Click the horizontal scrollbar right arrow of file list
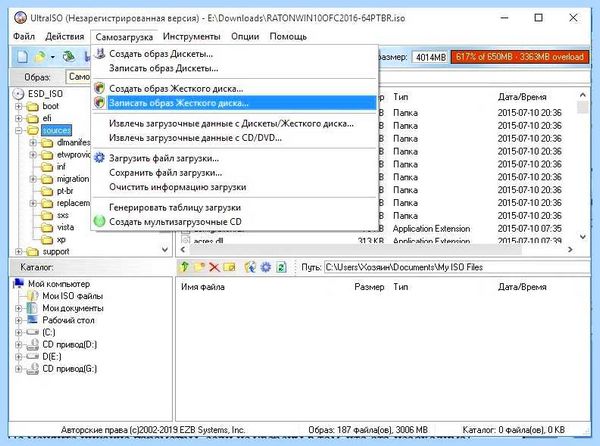Screen dimensions: 600x446 (570, 249)
